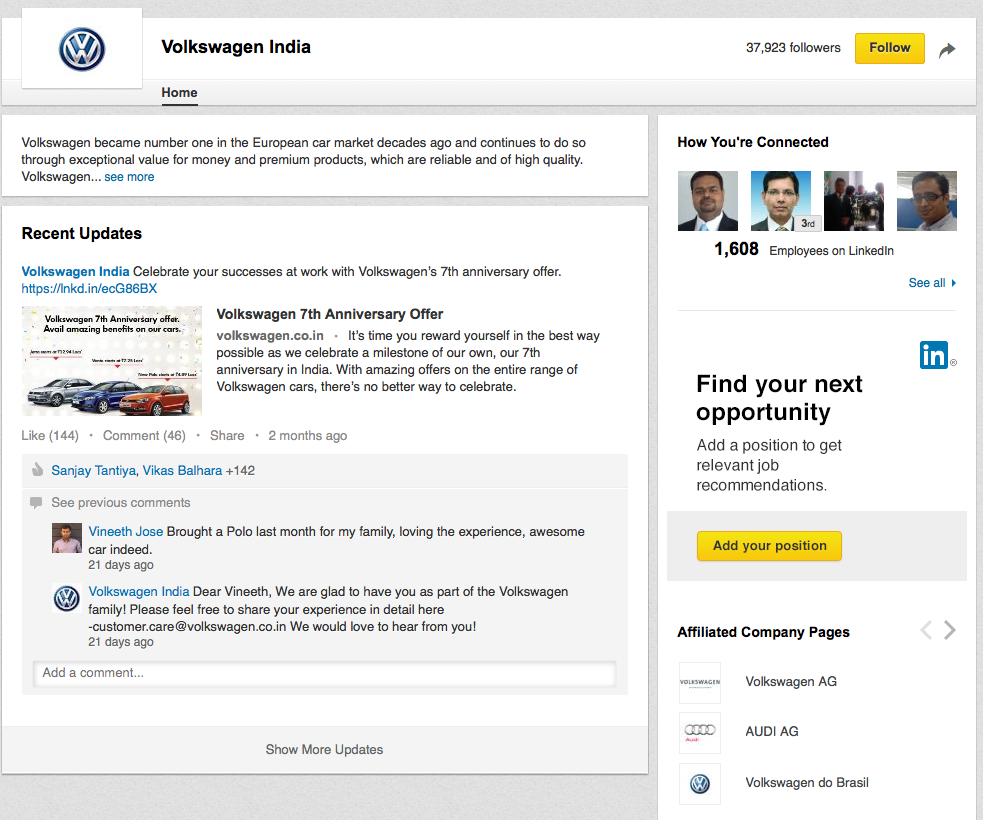Click Add your position button
The width and height of the screenshot is (983, 820).
[x=769, y=546]
